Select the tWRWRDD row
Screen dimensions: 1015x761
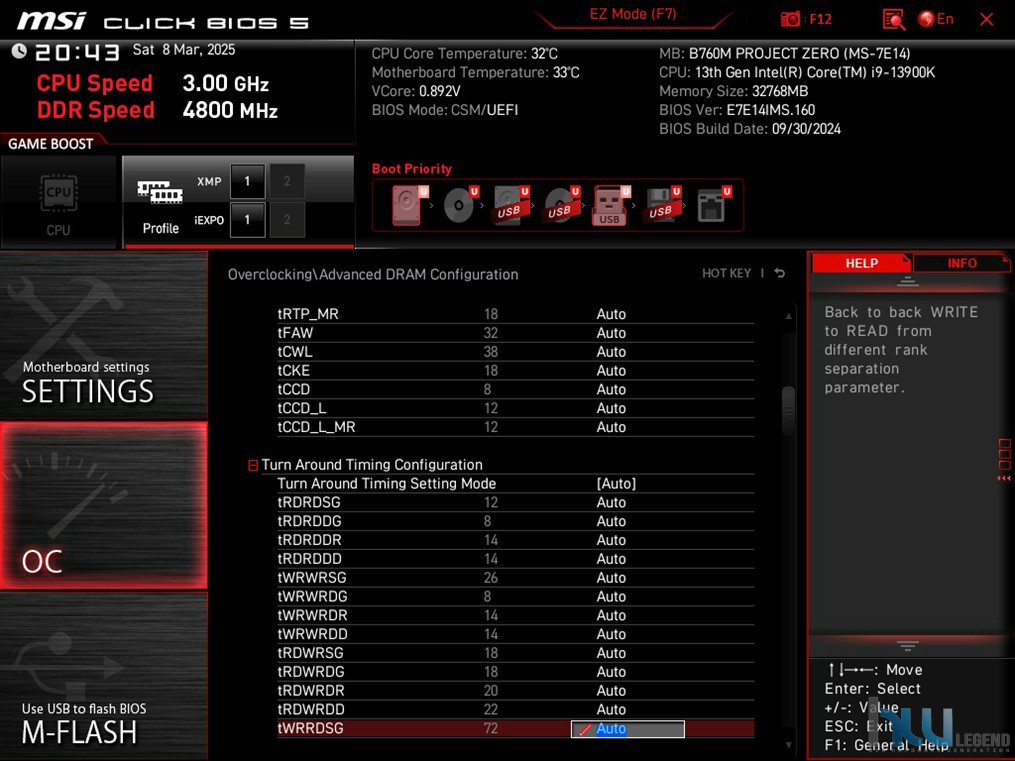(516, 634)
